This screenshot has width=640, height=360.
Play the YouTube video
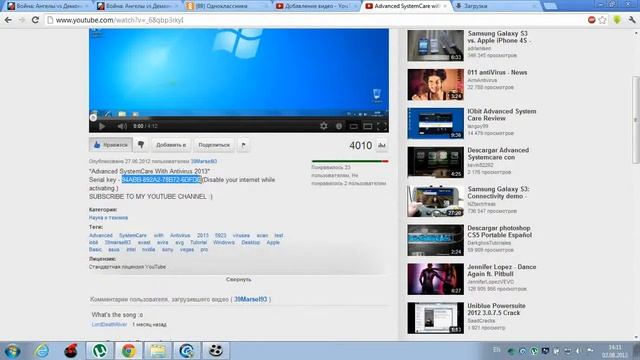(x=102, y=127)
